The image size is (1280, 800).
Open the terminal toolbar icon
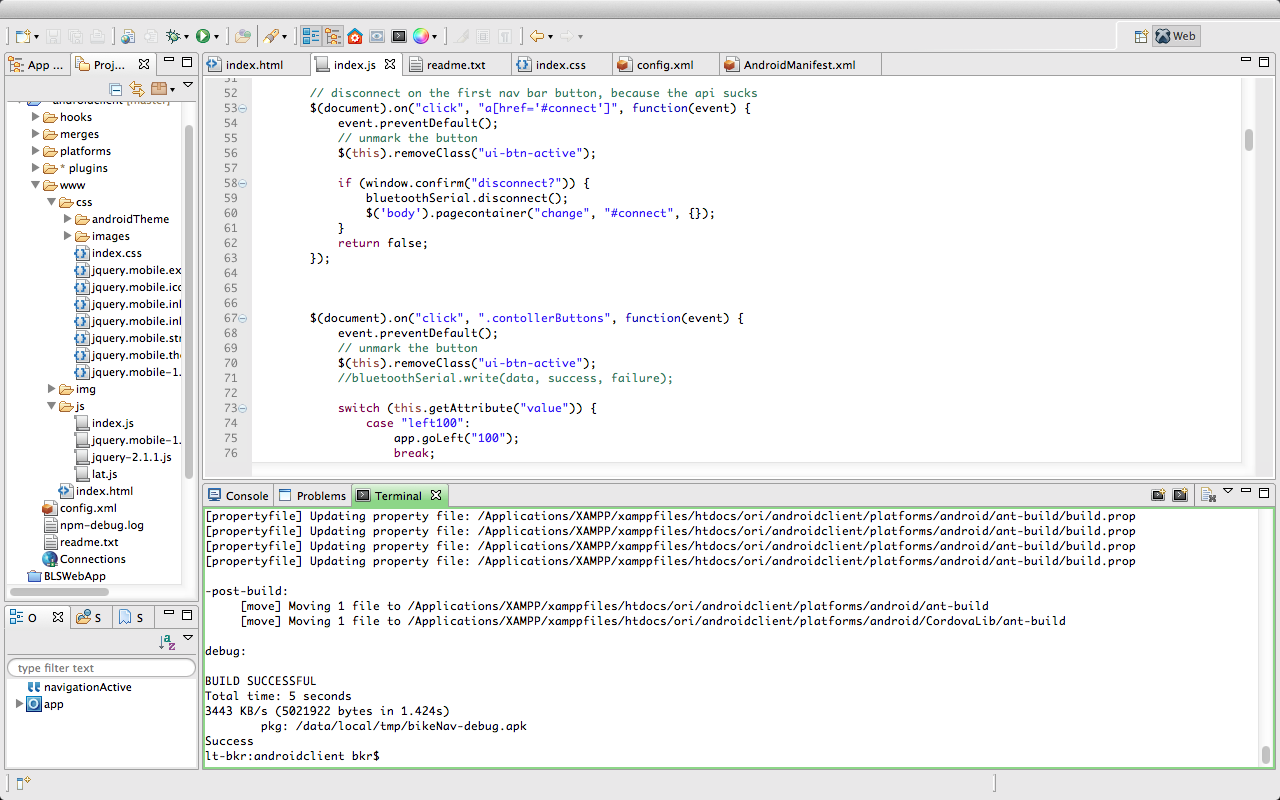[x=399, y=36]
